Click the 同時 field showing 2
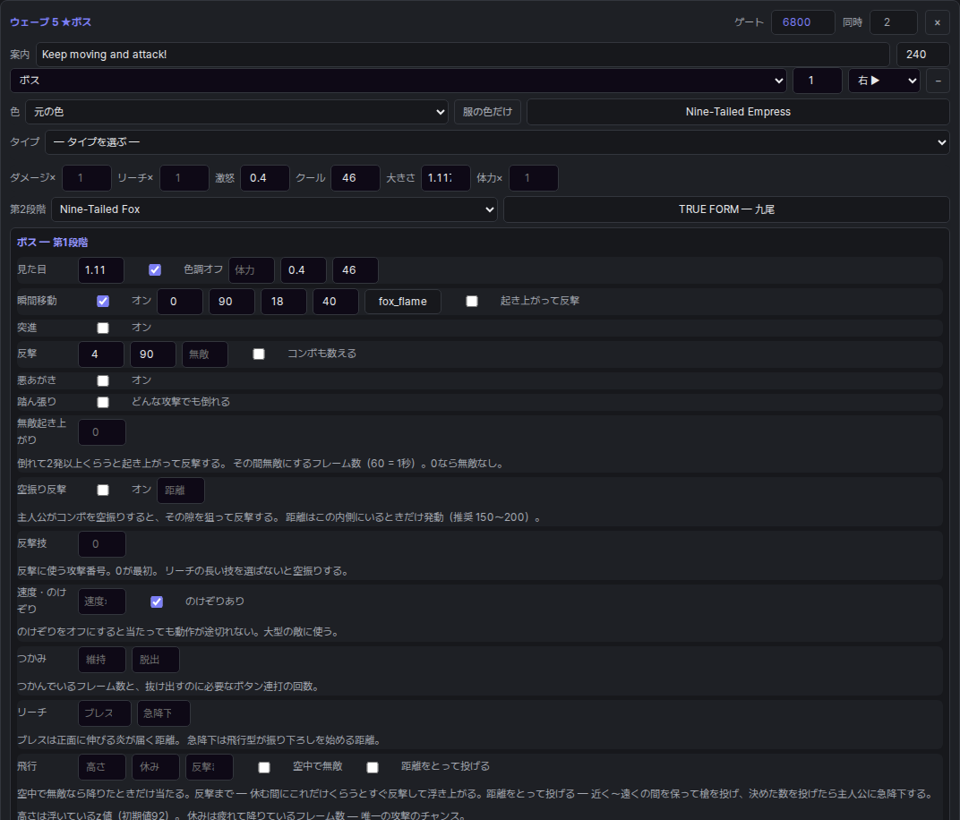Screen dimensions: 960x820 [893, 23]
